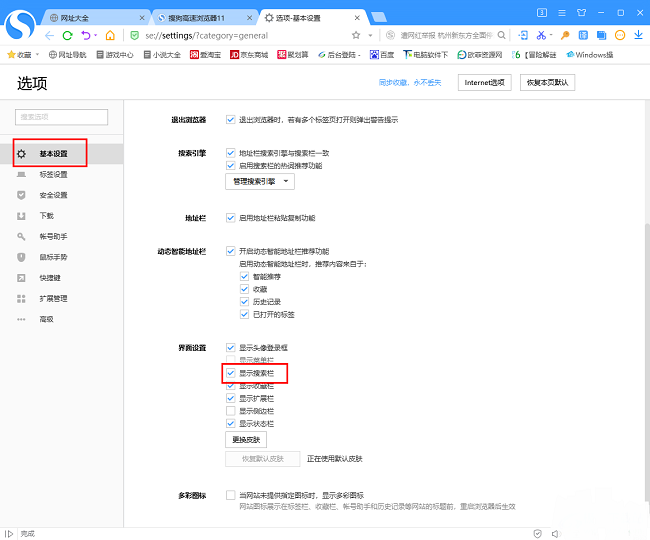Toggle 显示状态栏 checkbox
This screenshot has width=650, height=540.
tap(230, 424)
